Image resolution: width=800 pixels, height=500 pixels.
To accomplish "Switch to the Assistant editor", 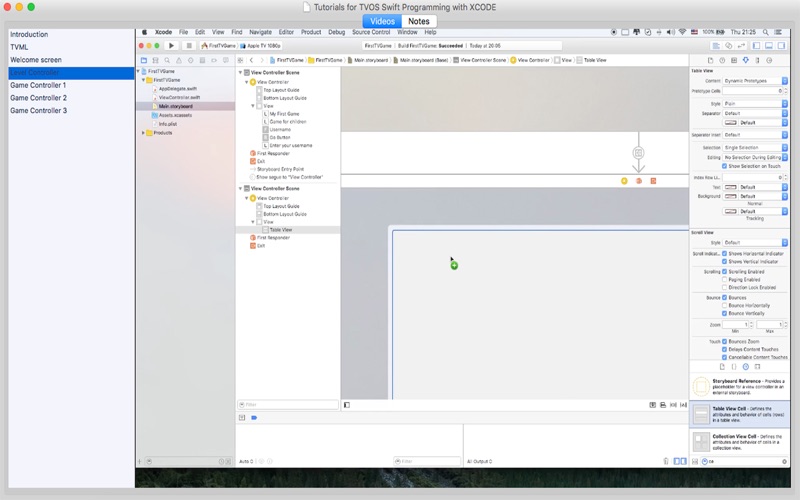I will pos(729,46).
